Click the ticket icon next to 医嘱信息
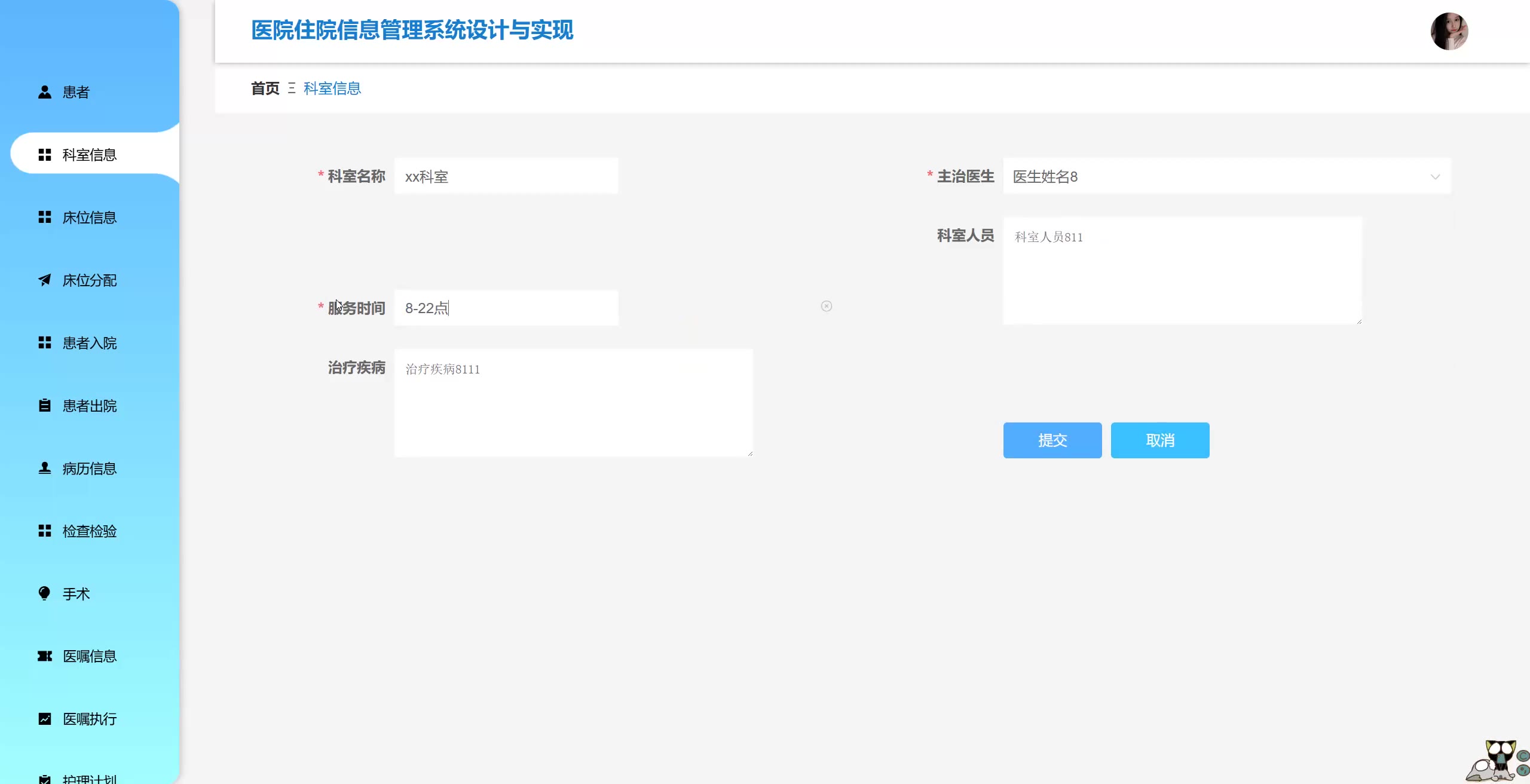Viewport: 1530px width, 784px height. tap(44, 656)
